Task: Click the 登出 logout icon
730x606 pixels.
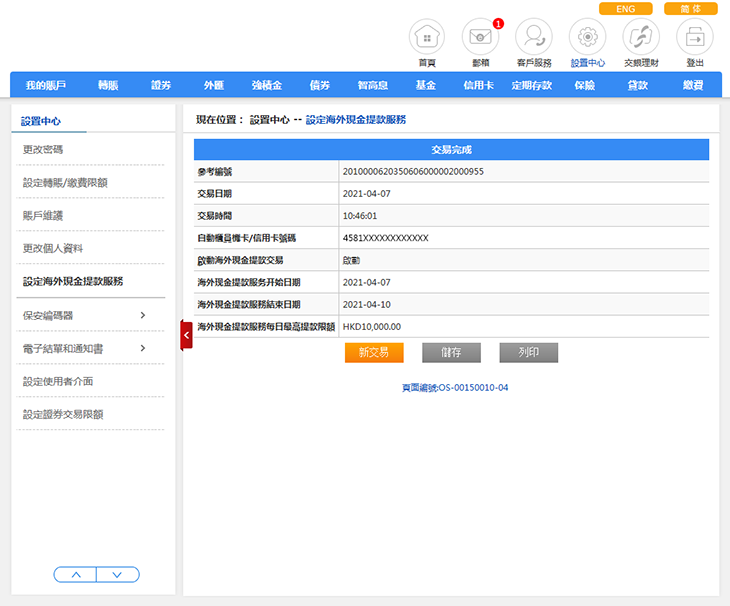Action: (x=694, y=38)
